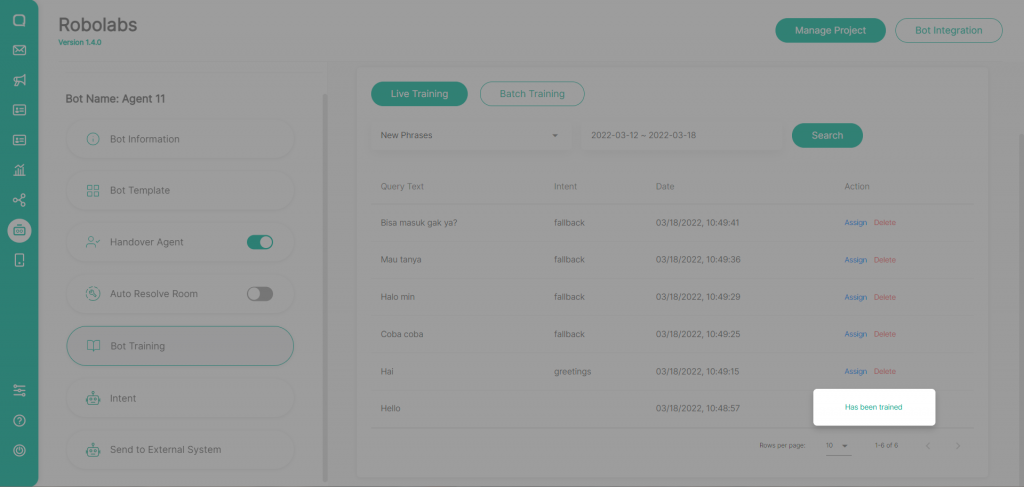Viewport: 1024px width, 487px height.
Task: Open the megaphone broadcast icon in sidebar
Action: point(20,80)
